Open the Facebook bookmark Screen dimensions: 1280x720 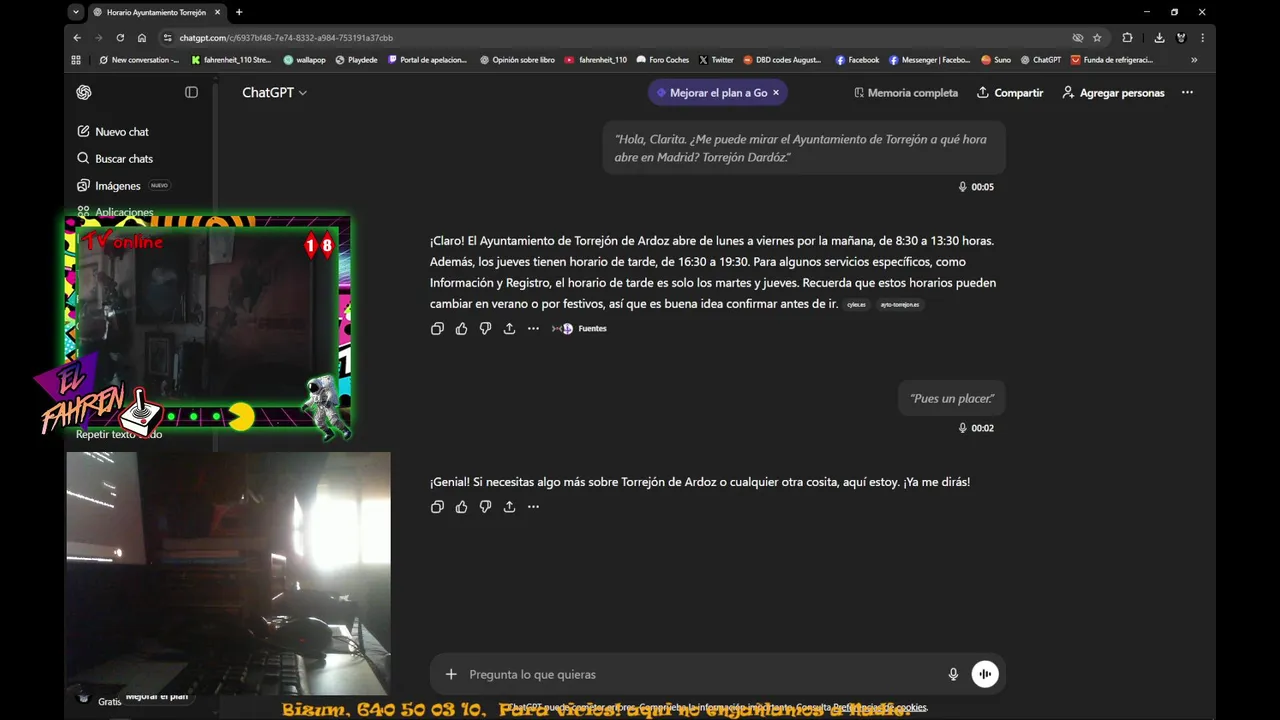point(857,60)
